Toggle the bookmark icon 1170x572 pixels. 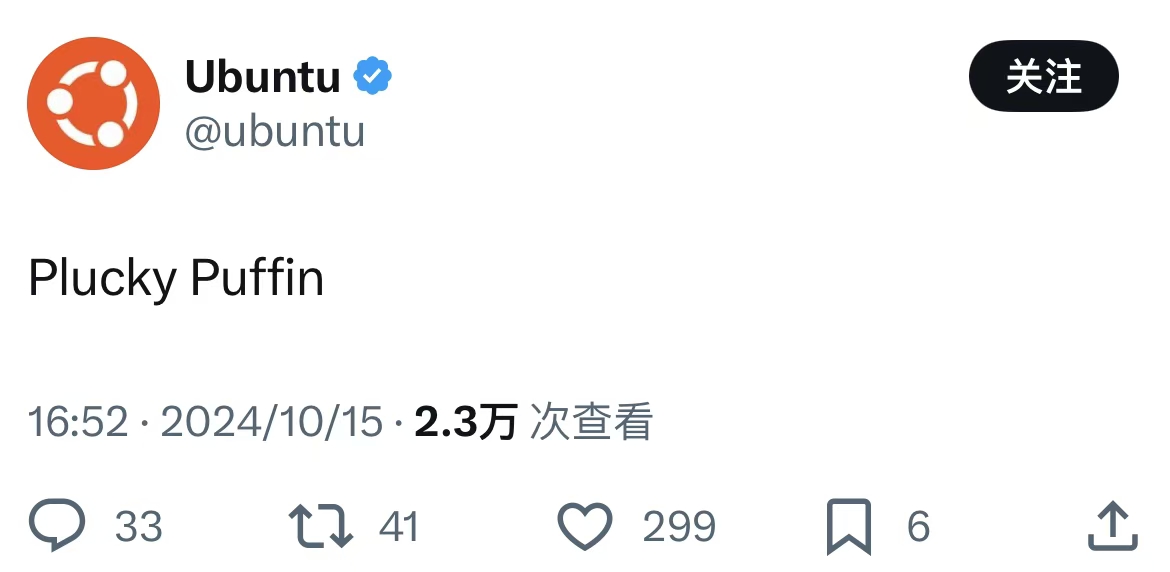[x=849, y=527]
